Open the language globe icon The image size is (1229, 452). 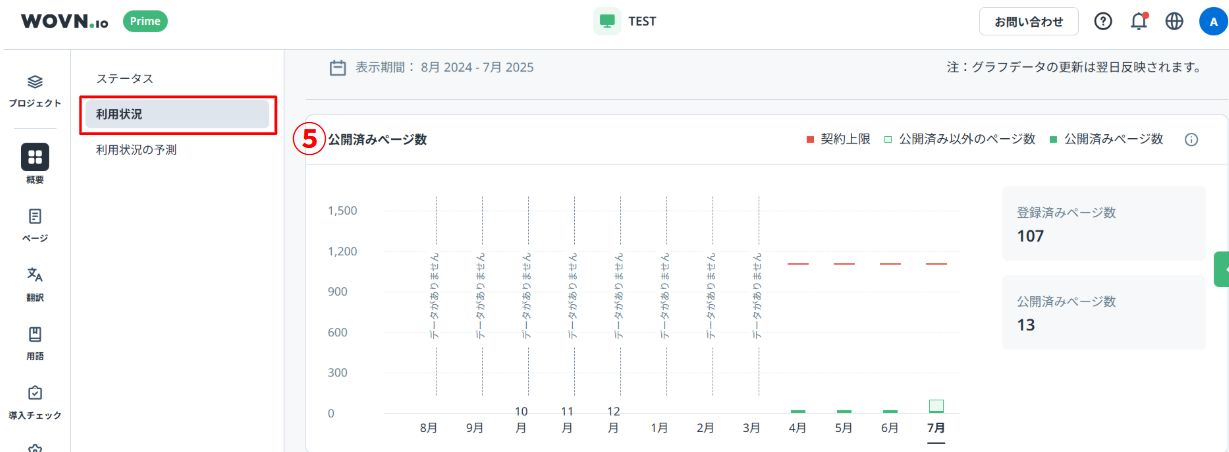1174,21
